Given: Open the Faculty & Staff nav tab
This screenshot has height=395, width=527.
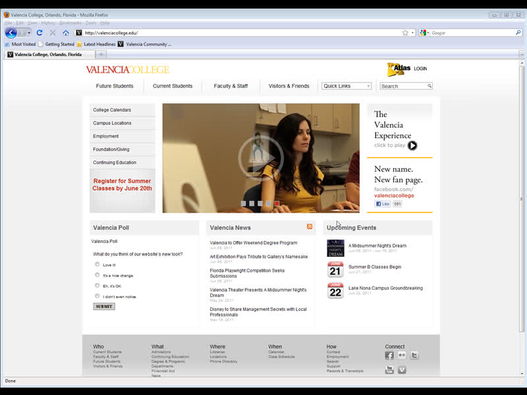Looking at the screenshot, I should [231, 86].
